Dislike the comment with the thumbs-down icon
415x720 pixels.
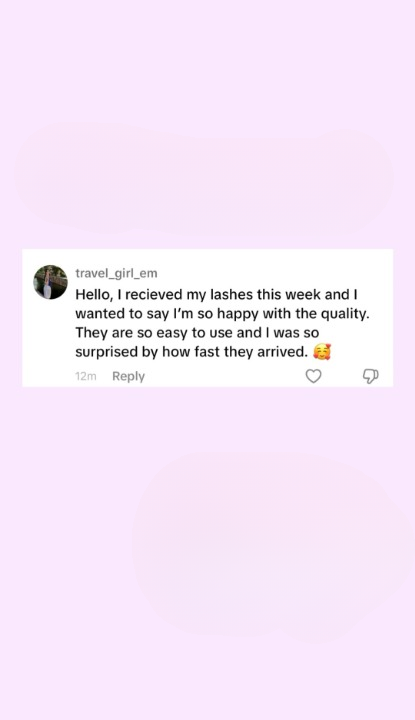tap(370, 377)
